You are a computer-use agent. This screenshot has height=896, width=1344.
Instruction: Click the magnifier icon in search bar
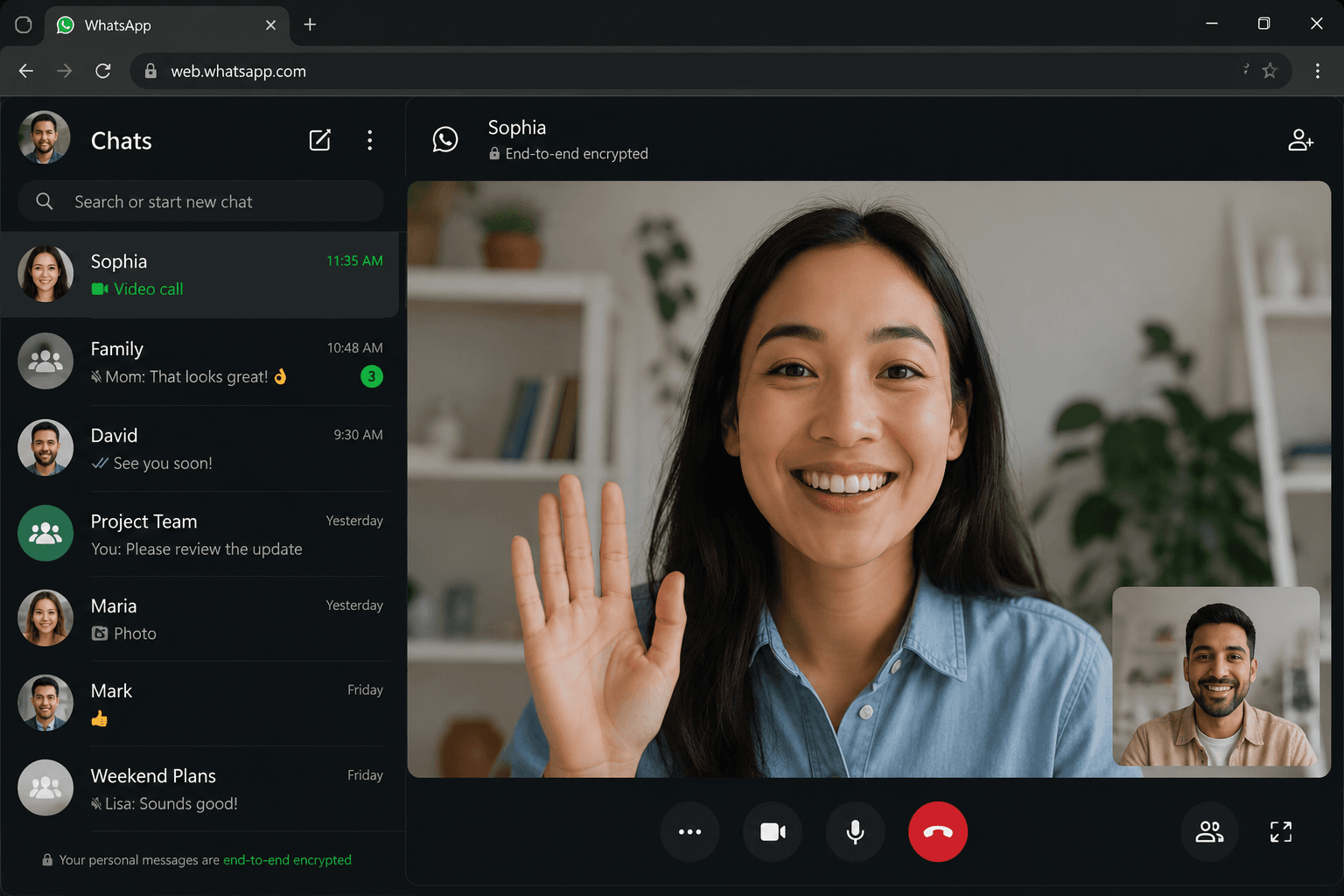click(45, 201)
